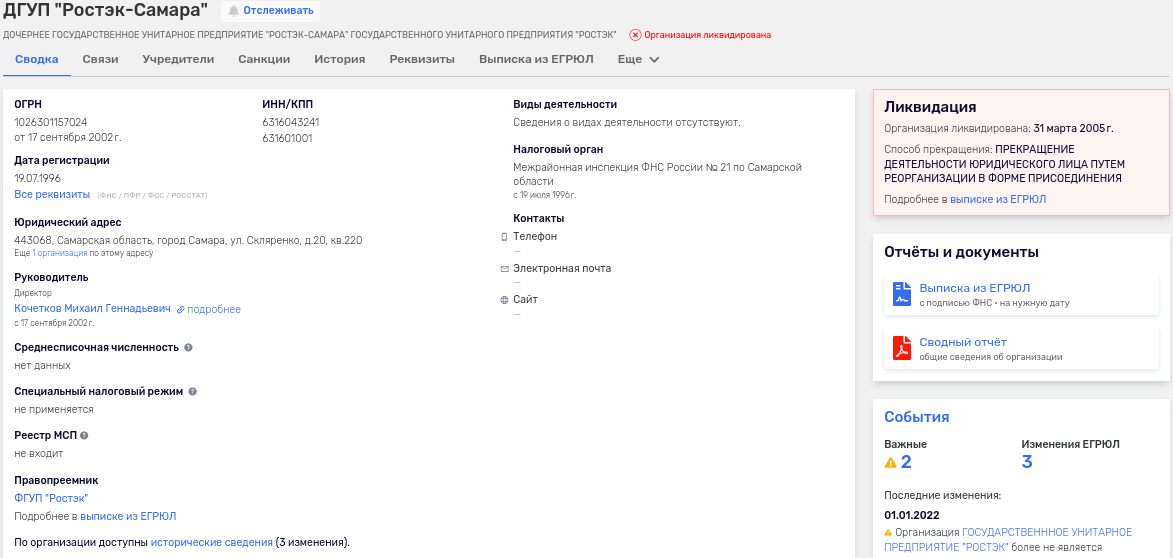1173x558 pixels.
Task: Open director Кочетков Михаил Геннадьевич profile
Action: (92, 309)
